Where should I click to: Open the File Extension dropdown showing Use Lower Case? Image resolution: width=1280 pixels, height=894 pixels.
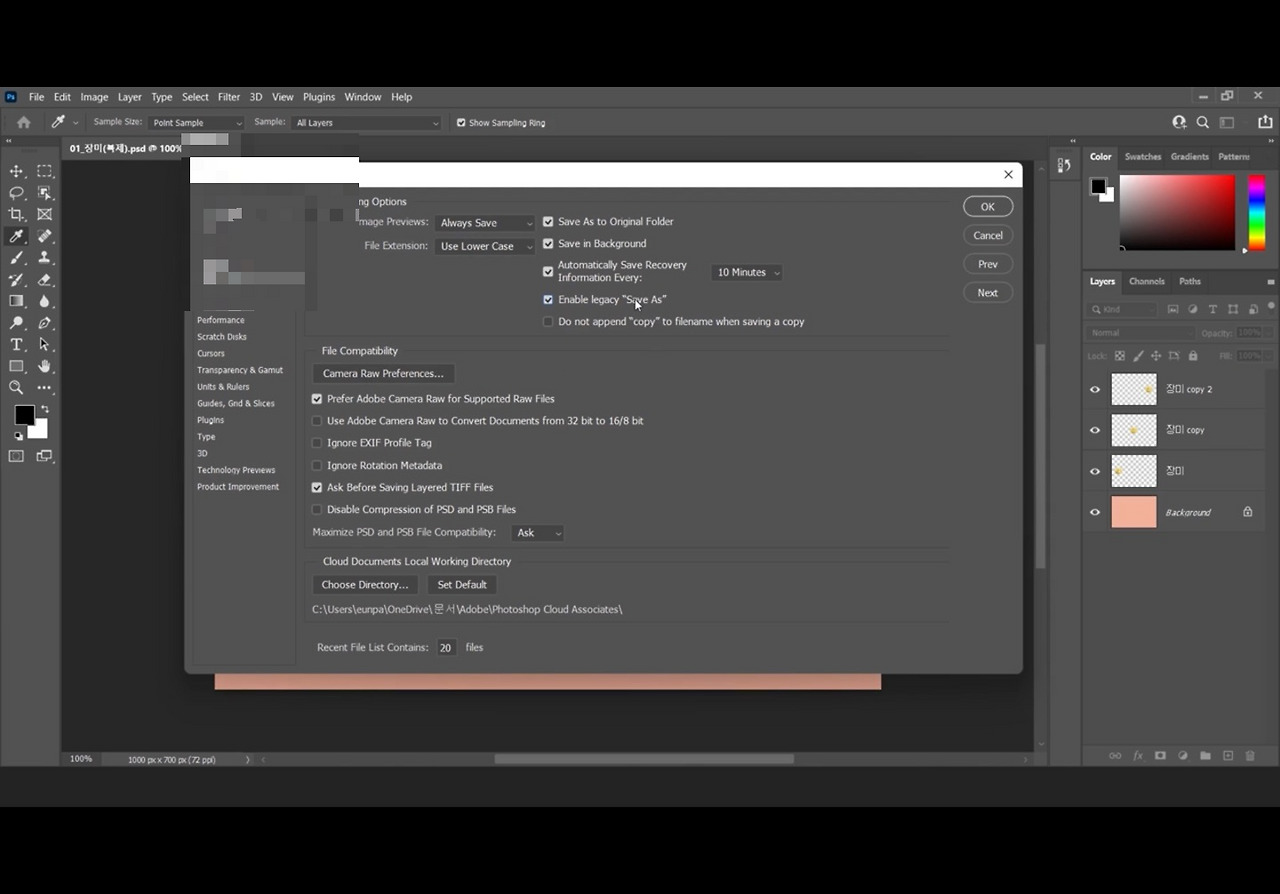click(x=486, y=246)
